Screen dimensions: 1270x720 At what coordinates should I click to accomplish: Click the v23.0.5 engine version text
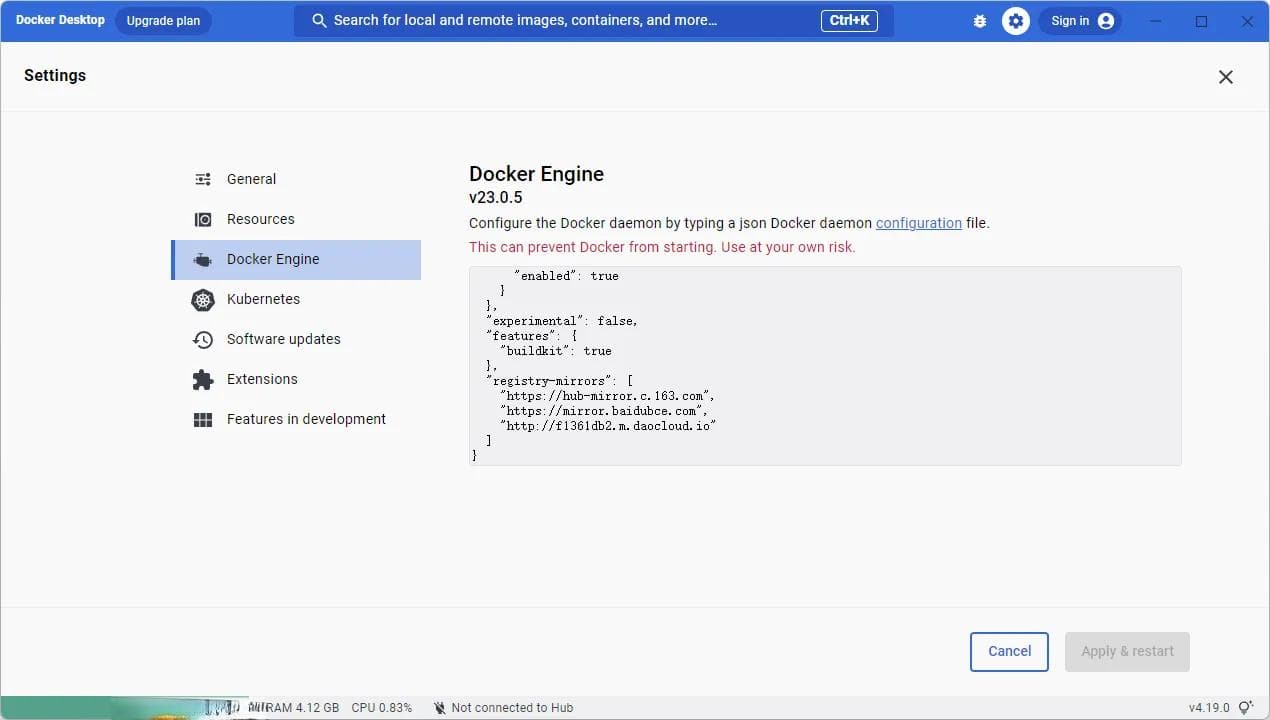tap(496, 198)
